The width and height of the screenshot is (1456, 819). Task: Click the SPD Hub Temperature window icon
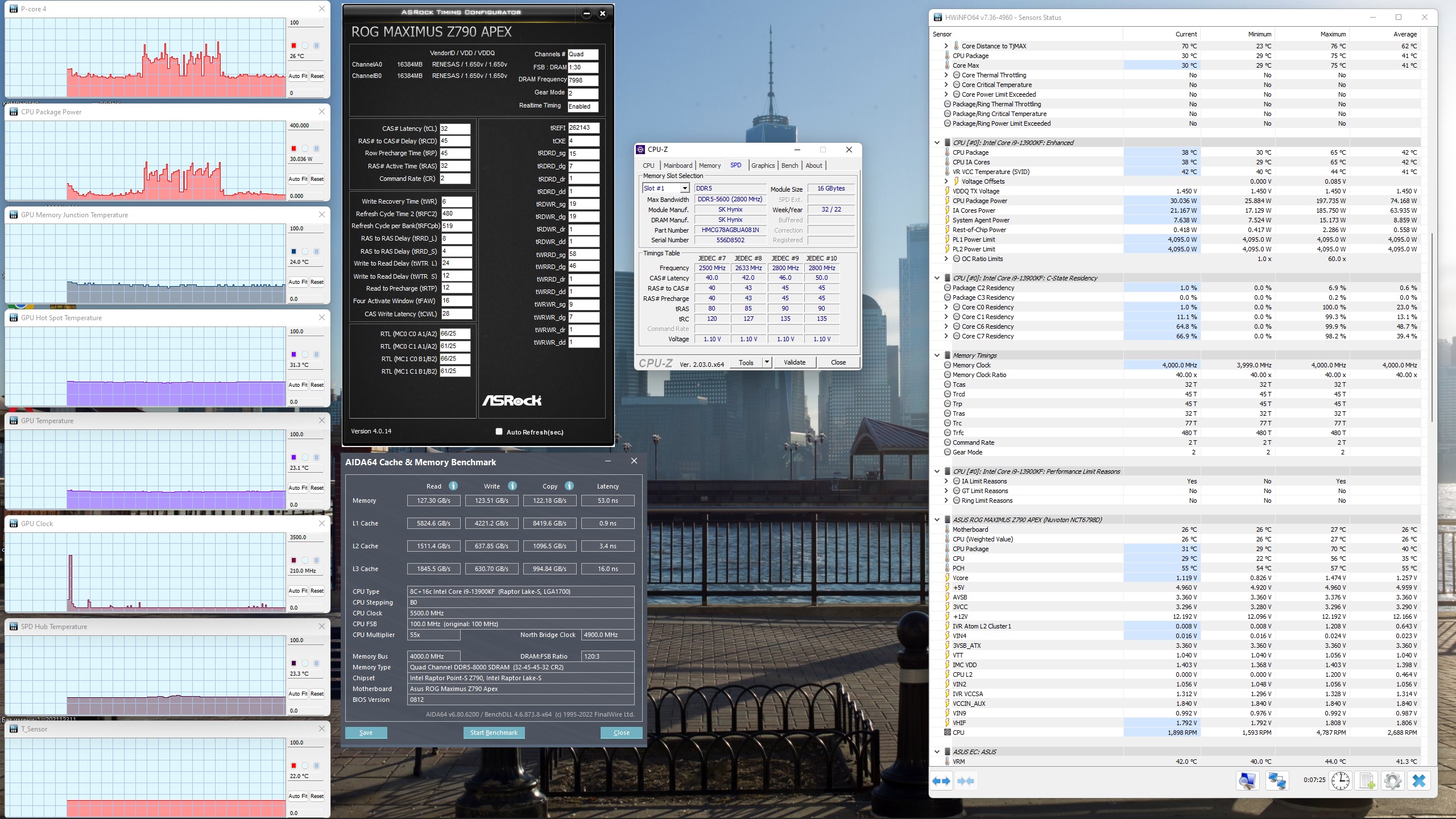point(14,627)
